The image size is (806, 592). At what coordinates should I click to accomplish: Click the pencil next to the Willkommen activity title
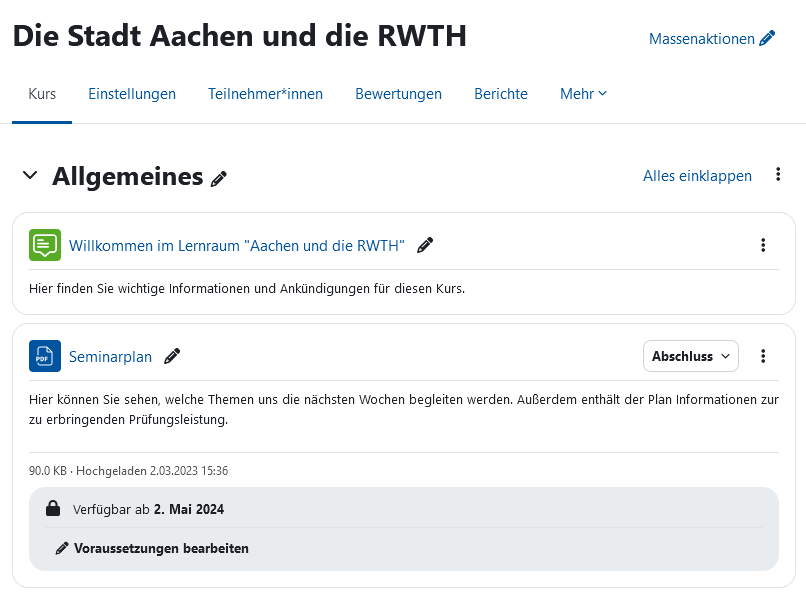point(424,244)
